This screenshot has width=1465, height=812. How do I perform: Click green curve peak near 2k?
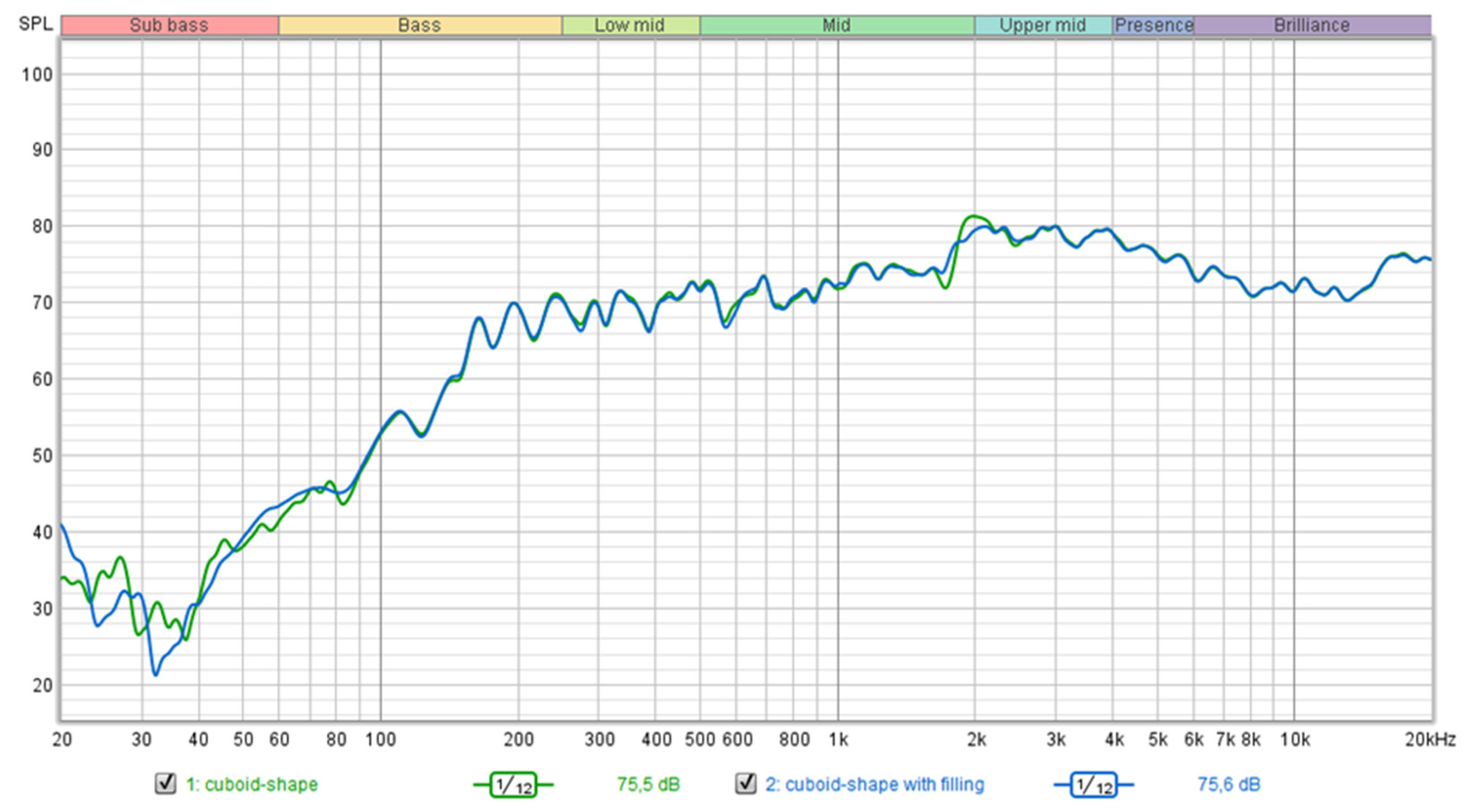(x=974, y=216)
